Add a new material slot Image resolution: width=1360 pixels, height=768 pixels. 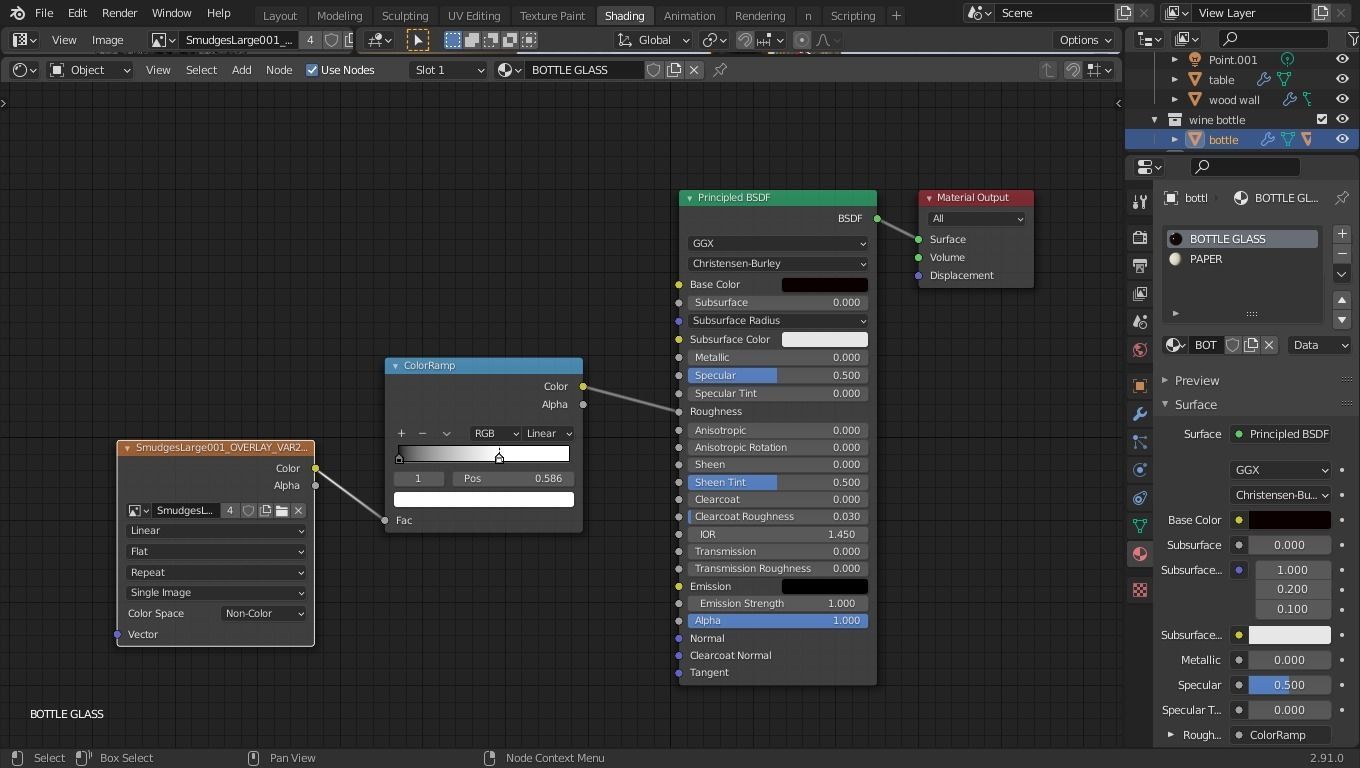[1342, 234]
